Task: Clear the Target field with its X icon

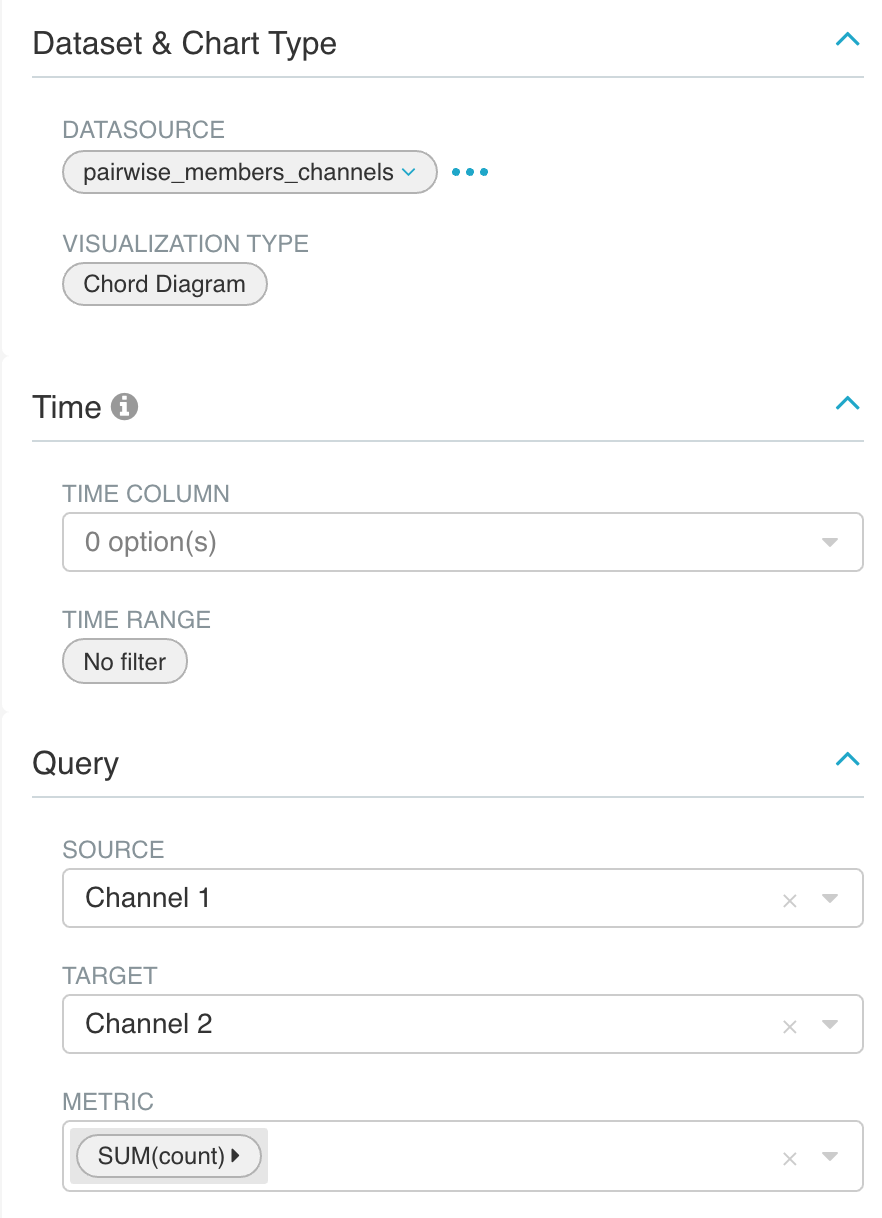Action: coord(789,1026)
